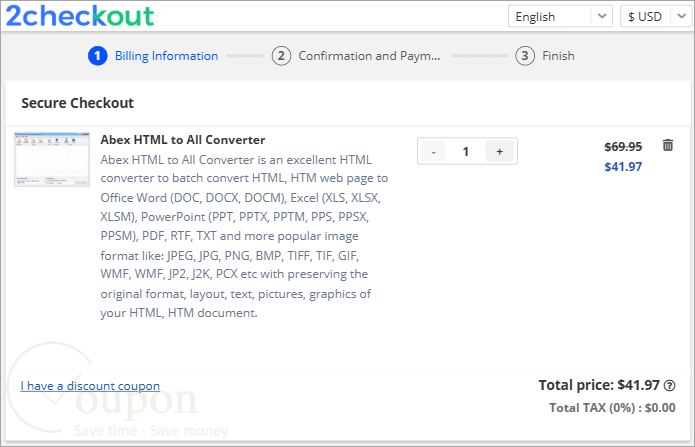Click step number 2 circle
Image resolution: width=695 pixels, height=447 pixels.
click(281, 56)
